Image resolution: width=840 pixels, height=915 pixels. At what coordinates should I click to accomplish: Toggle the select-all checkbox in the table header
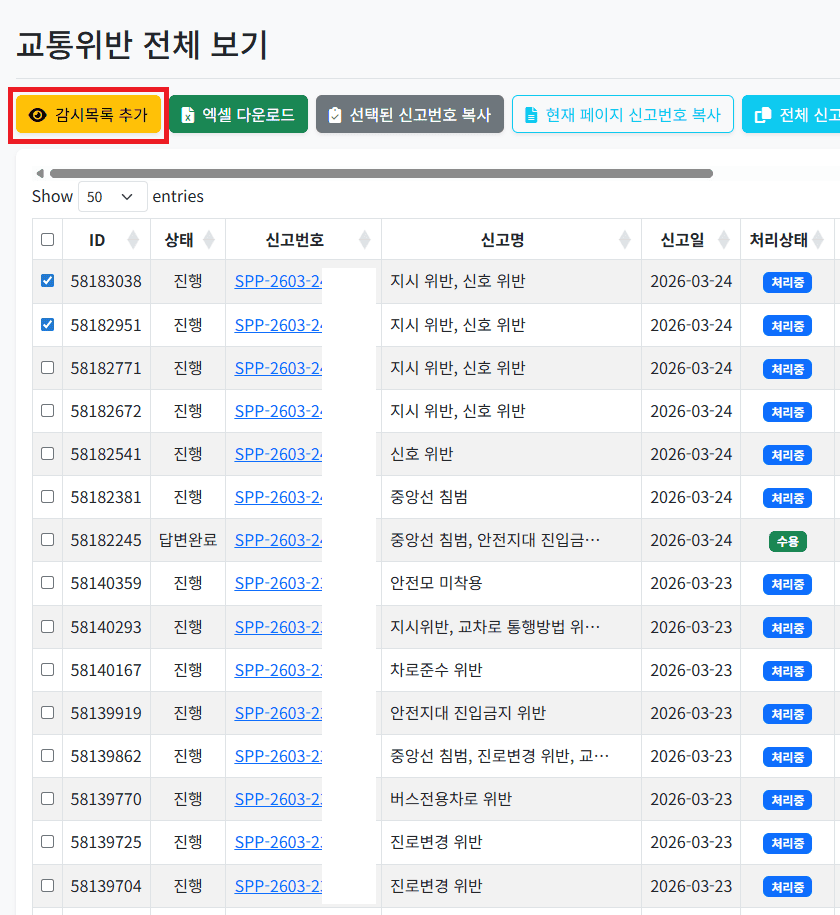coord(47,239)
